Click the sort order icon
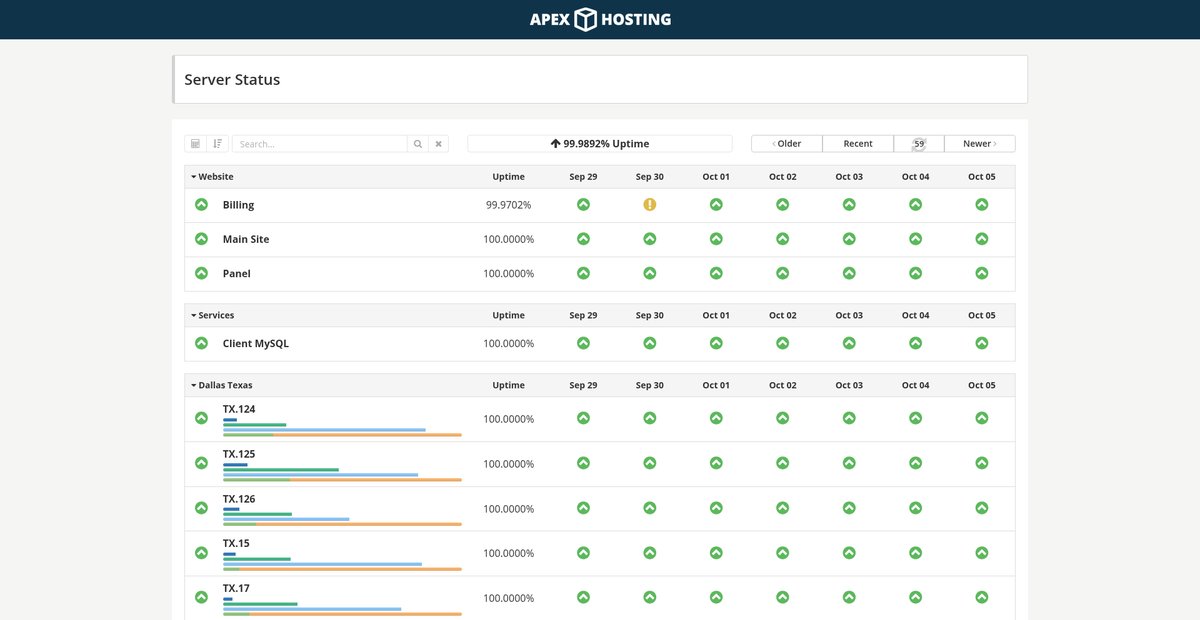The width and height of the screenshot is (1200, 620). [218, 144]
